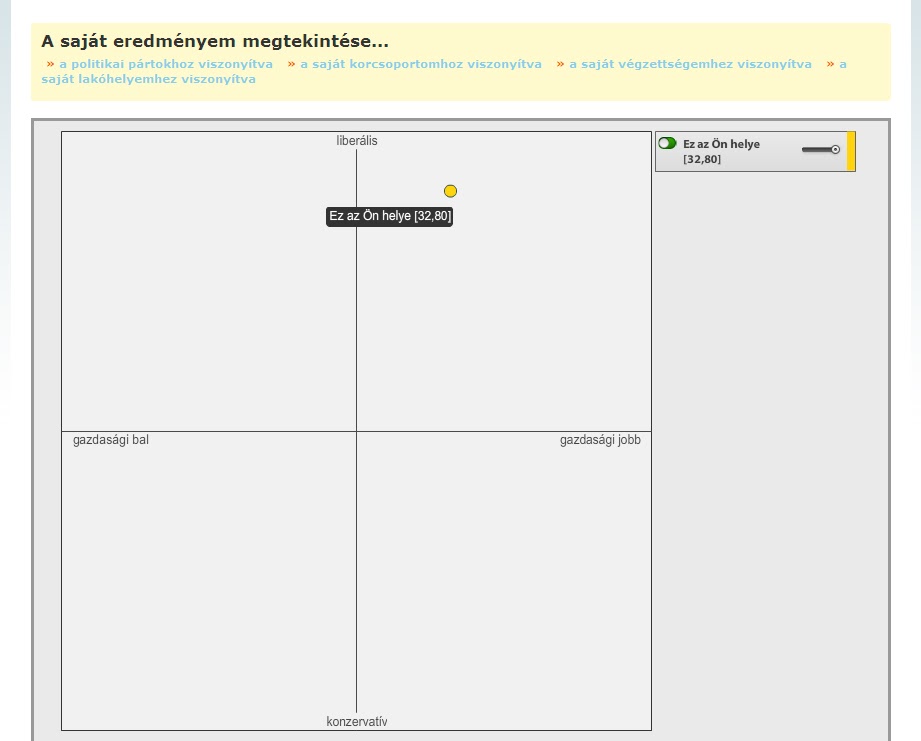The height and width of the screenshot is (741, 921).
Task: Open 'saját lakóhelyemhez viszonyítva' link
Action: click(149, 79)
